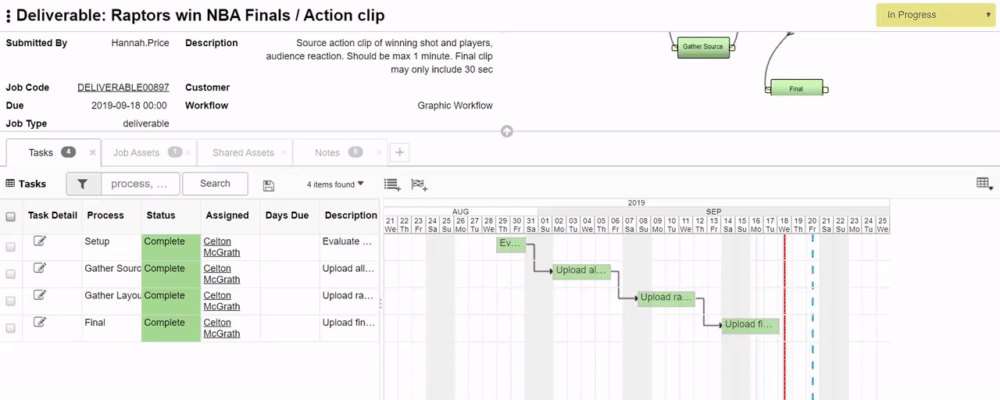Click the add milestone flag icon

click(x=419, y=184)
